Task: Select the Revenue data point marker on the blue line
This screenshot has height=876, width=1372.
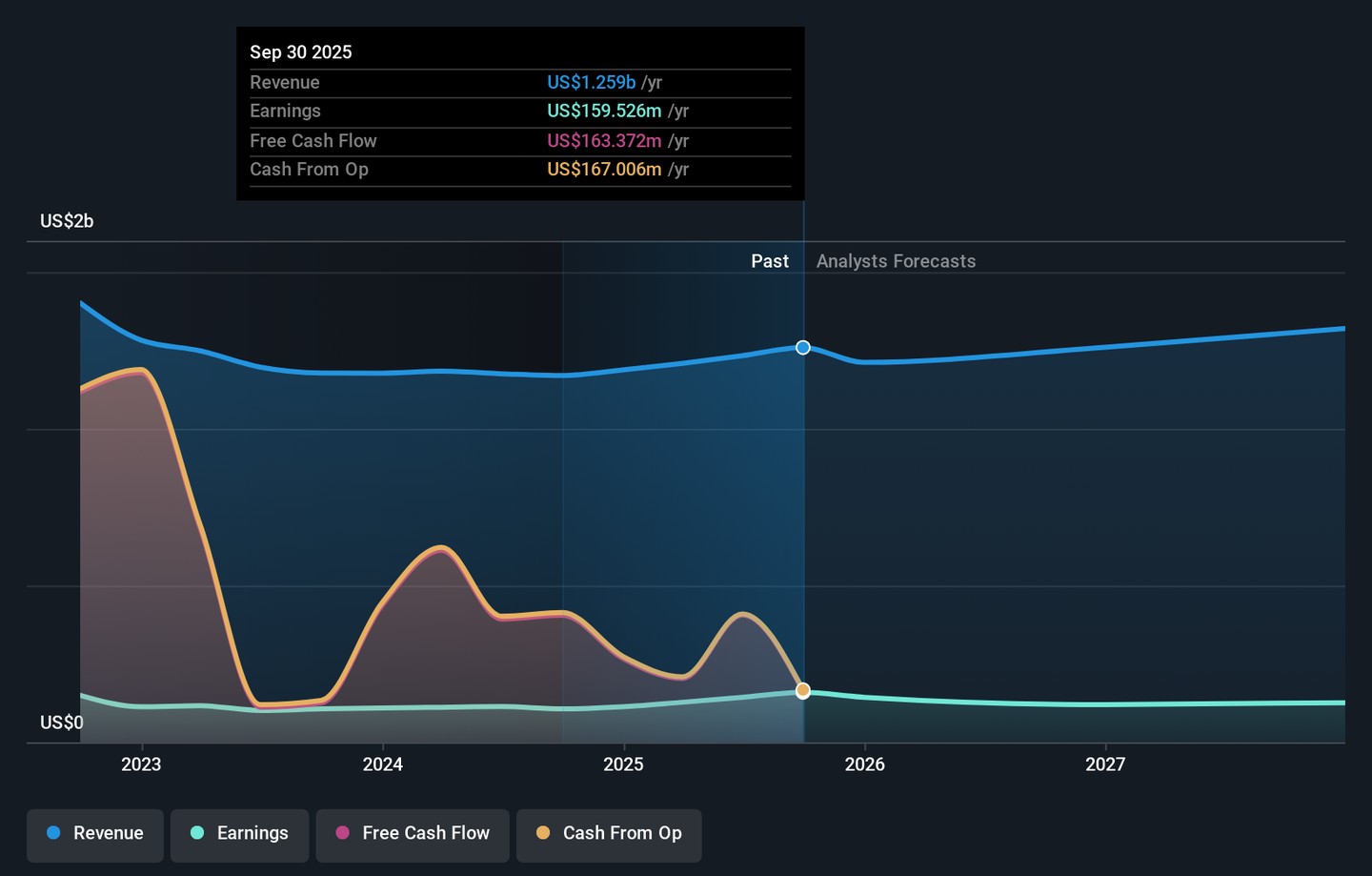Action: pyautogui.click(x=803, y=348)
